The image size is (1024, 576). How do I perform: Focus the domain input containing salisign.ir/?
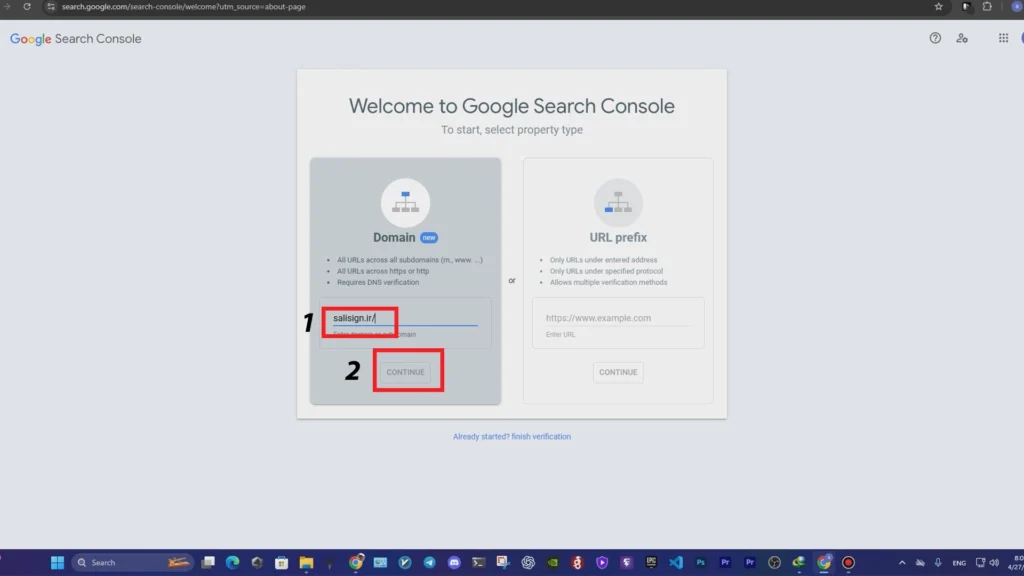click(x=405, y=318)
